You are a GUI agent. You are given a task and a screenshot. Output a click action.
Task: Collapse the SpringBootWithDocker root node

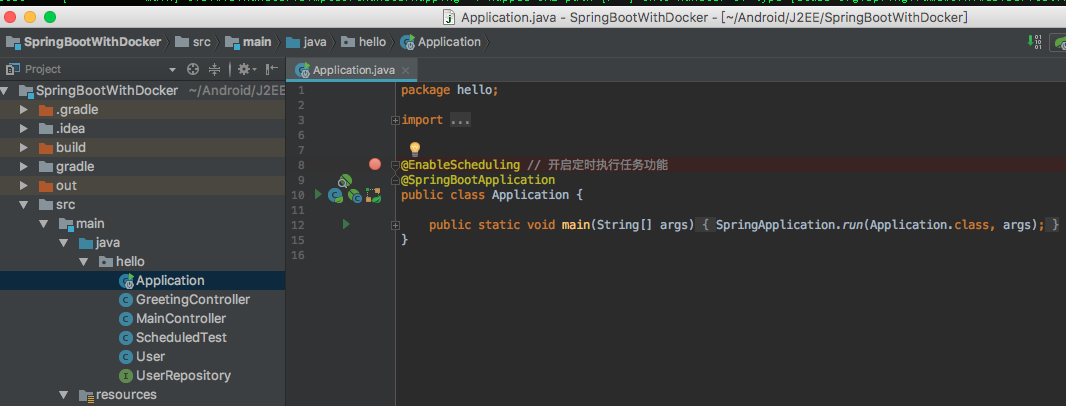(x=5, y=90)
